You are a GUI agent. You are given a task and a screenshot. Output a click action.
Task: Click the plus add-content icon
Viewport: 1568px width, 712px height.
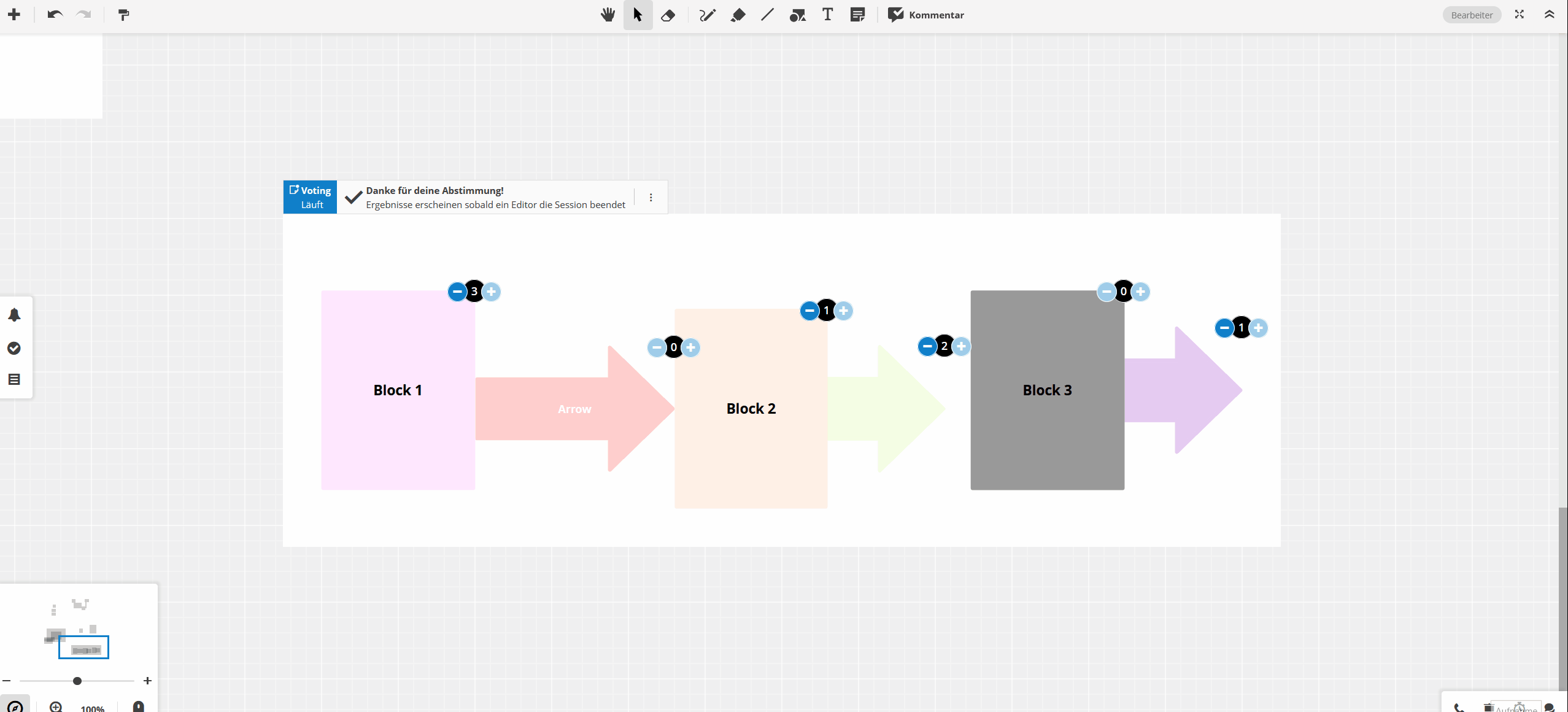(x=14, y=14)
